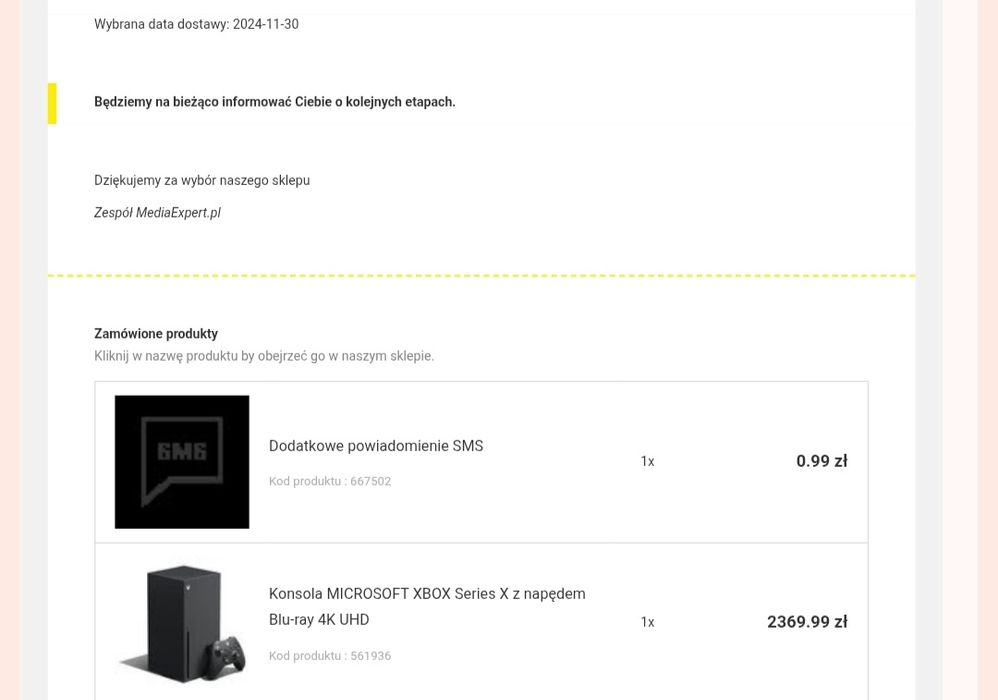
Task: Click the 0.99 zł price
Action: click(821, 461)
